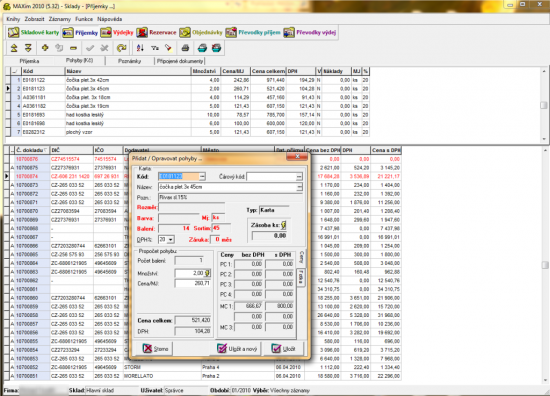Open the A-Z sort tool
Image resolution: width=550 pixels, height=396 pixels.
(x=140, y=48)
